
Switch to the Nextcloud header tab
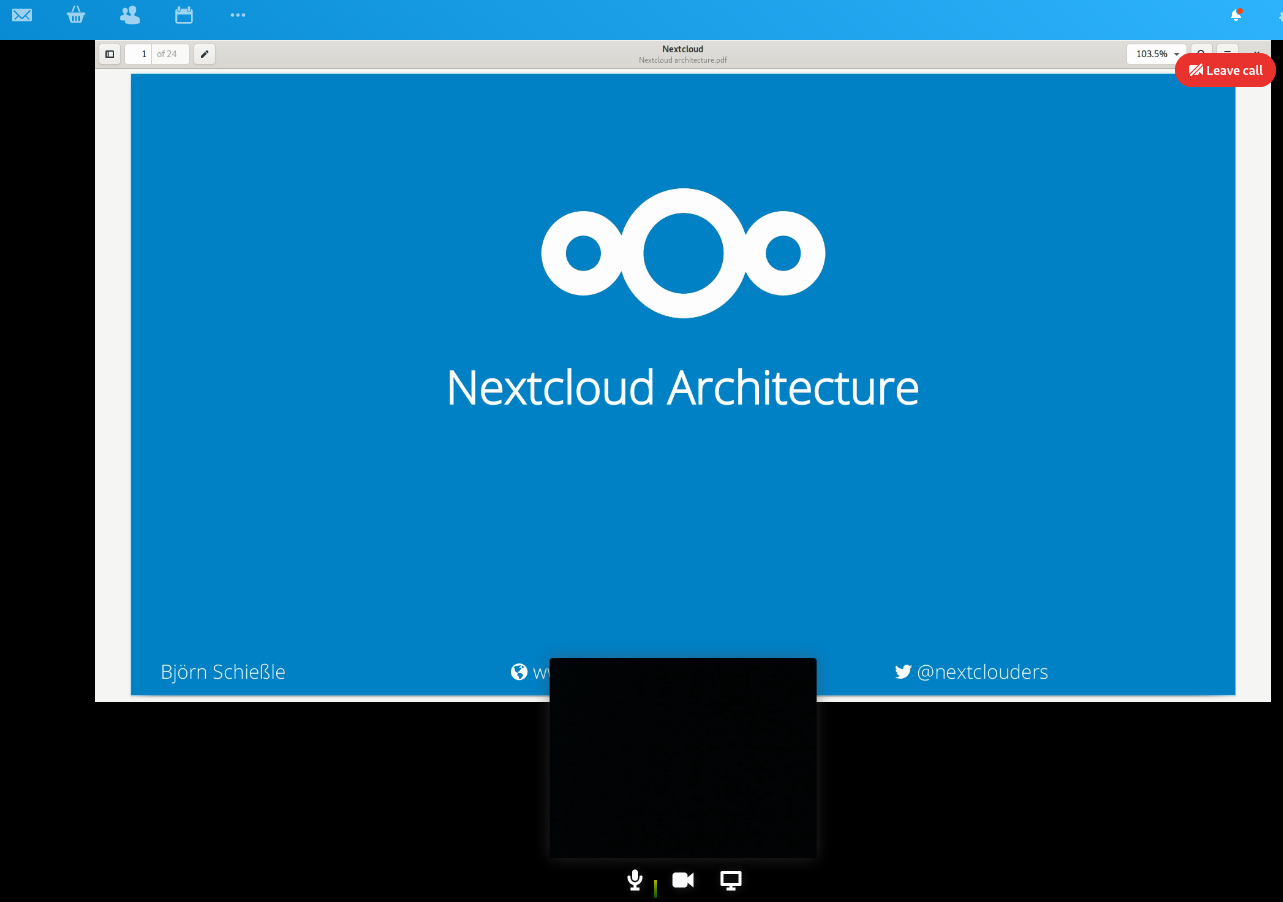(x=683, y=48)
